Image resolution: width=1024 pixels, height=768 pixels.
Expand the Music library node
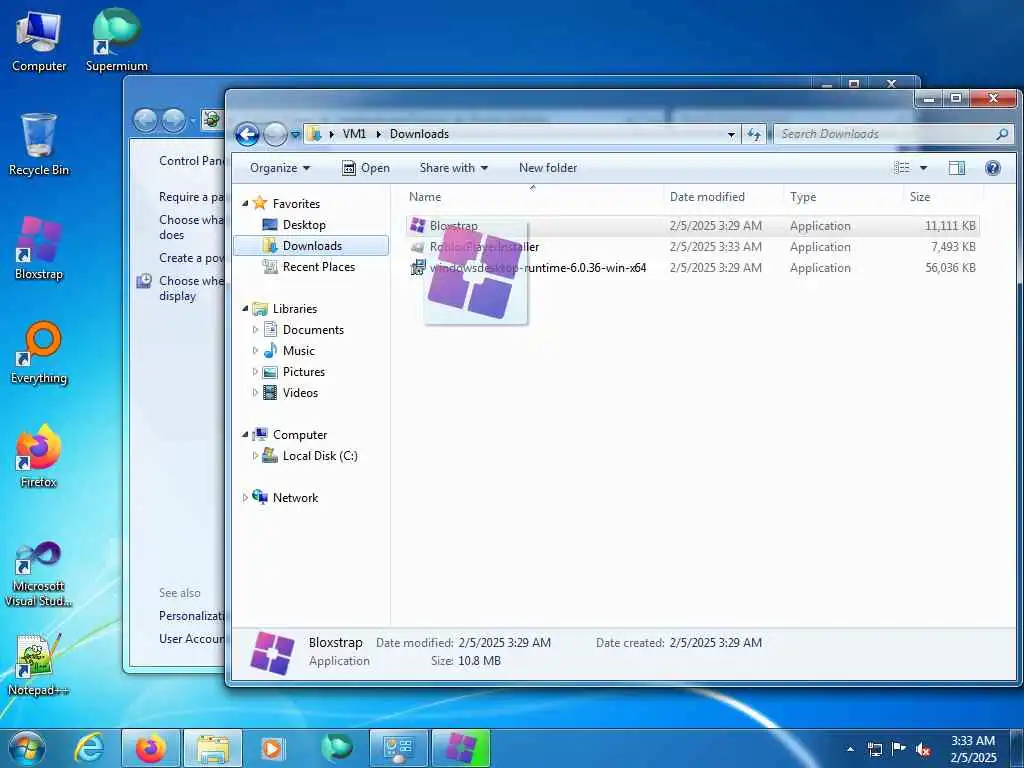click(x=255, y=351)
